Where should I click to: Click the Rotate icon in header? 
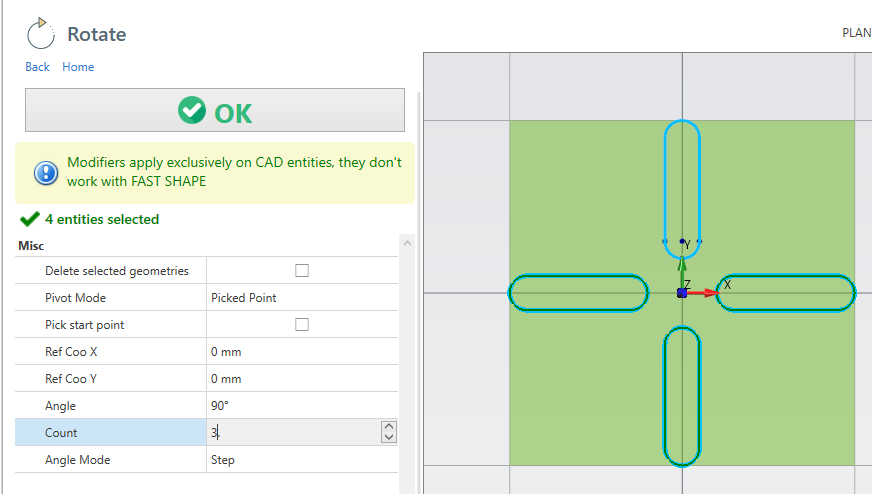tap(41, 34)
